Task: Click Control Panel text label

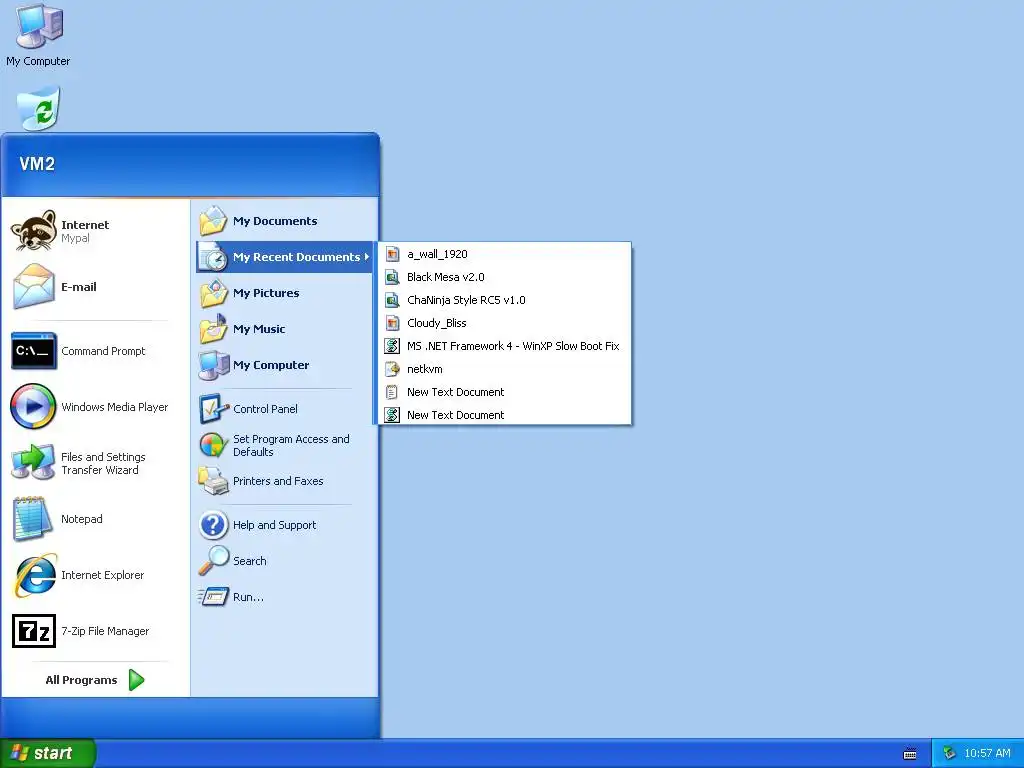Action: [x=265, y=409]
